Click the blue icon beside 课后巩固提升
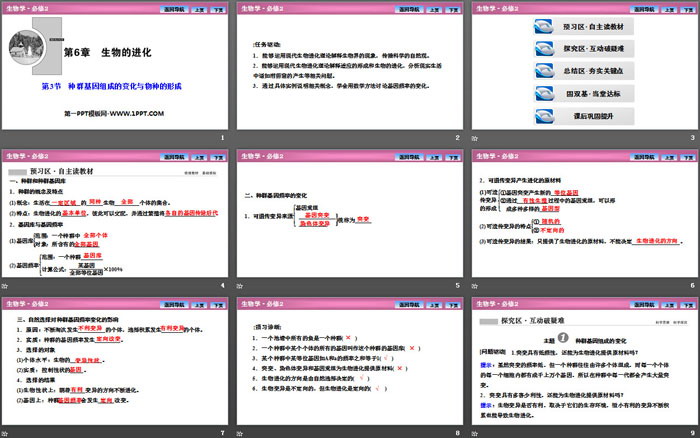Viewport: 700px width, 438px height. point(544,116)
